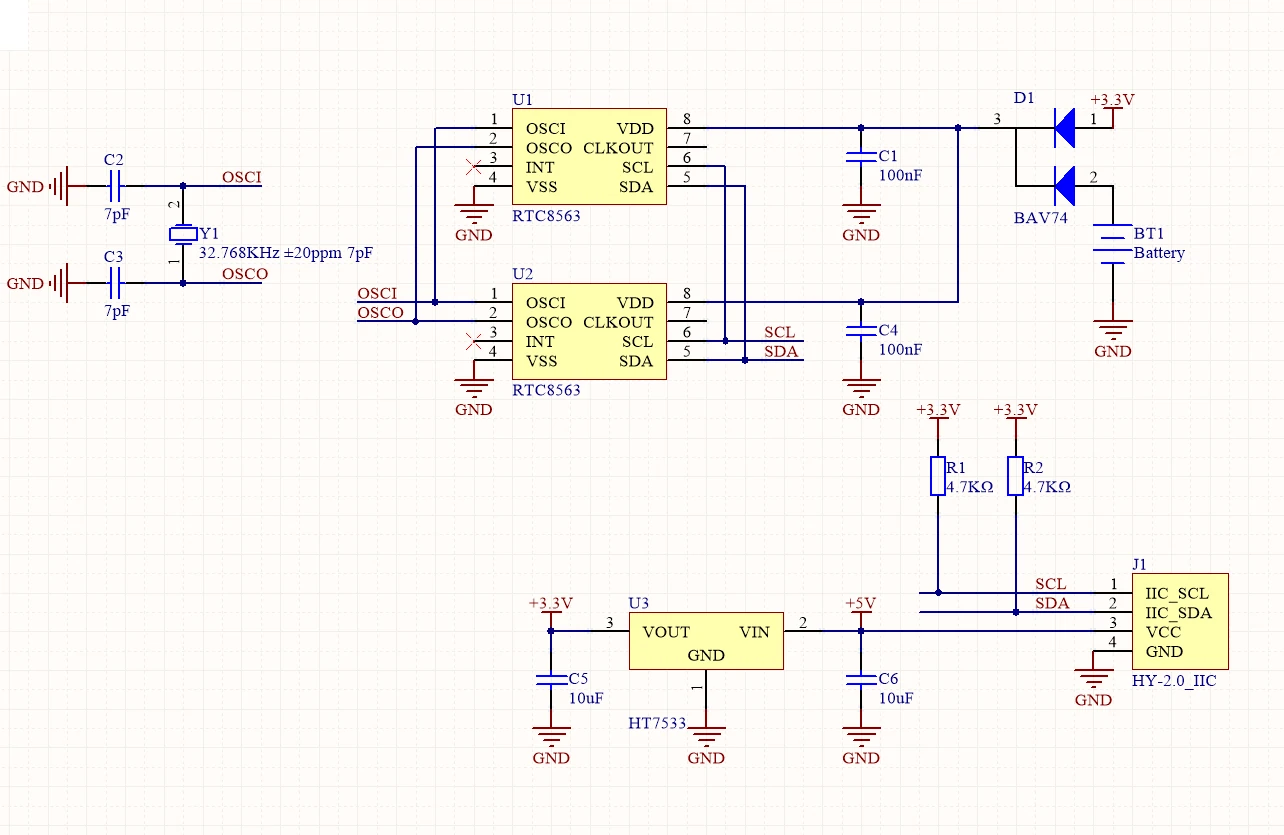Select capacitor C4 symbol
The image size is (1284, 835).
[x=861, y=331]
